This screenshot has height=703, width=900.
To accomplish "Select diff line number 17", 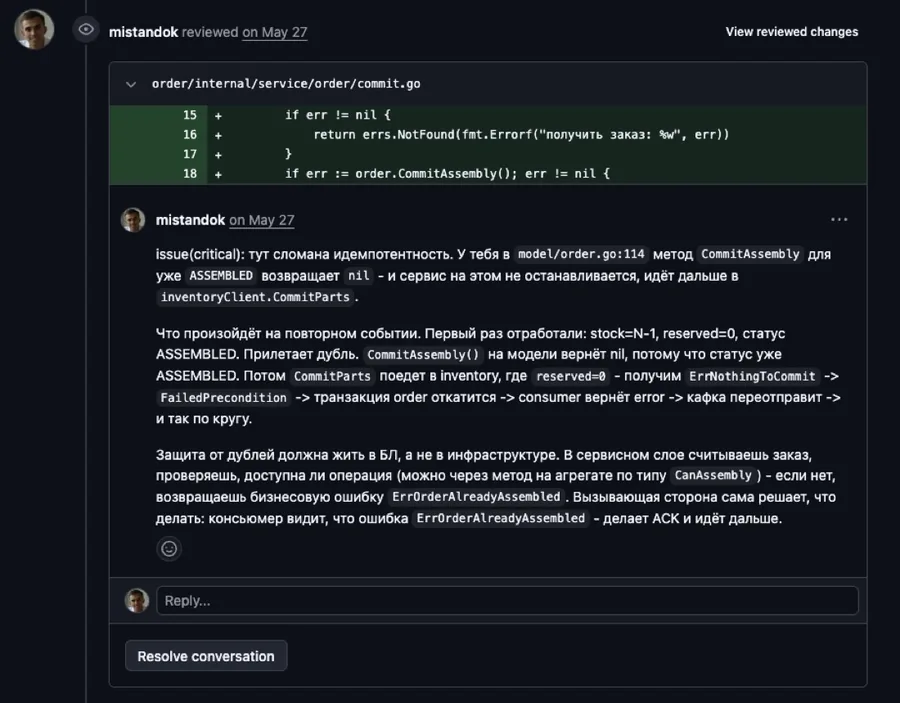I will tap(190, 154).
